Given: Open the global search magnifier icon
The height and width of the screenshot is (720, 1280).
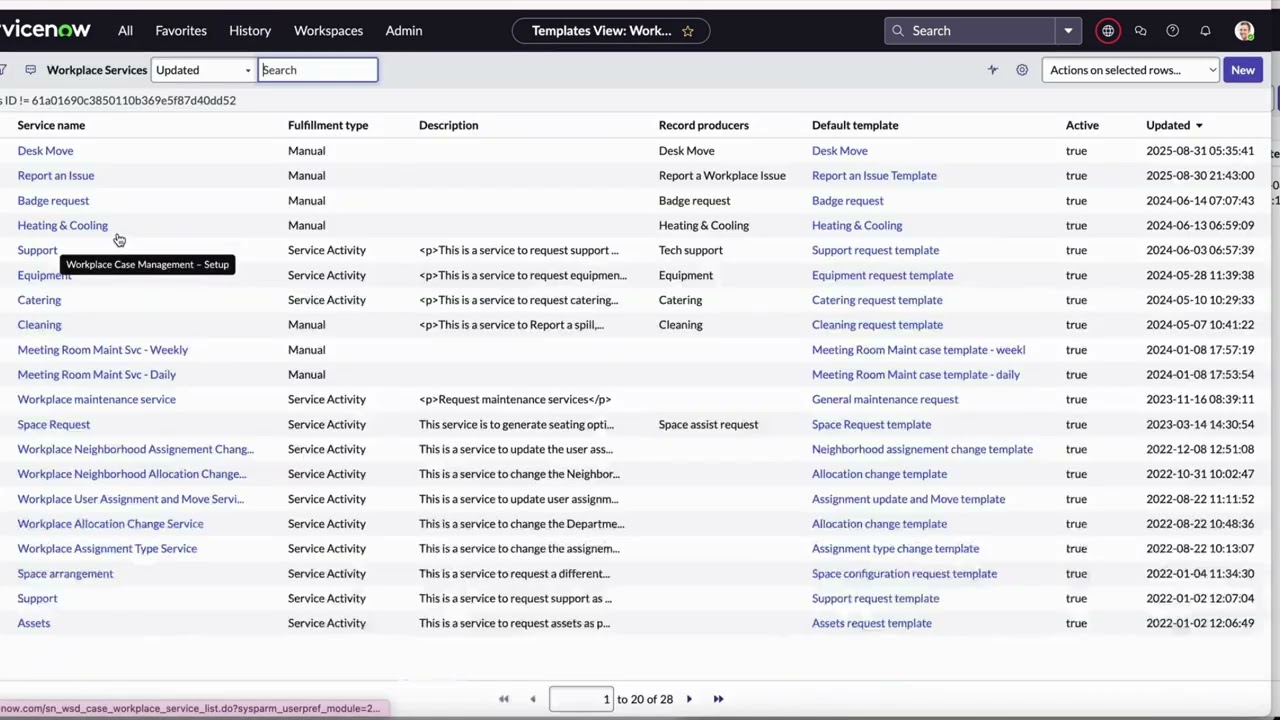Looking at the screenshot, I should [x=898, y=30].
